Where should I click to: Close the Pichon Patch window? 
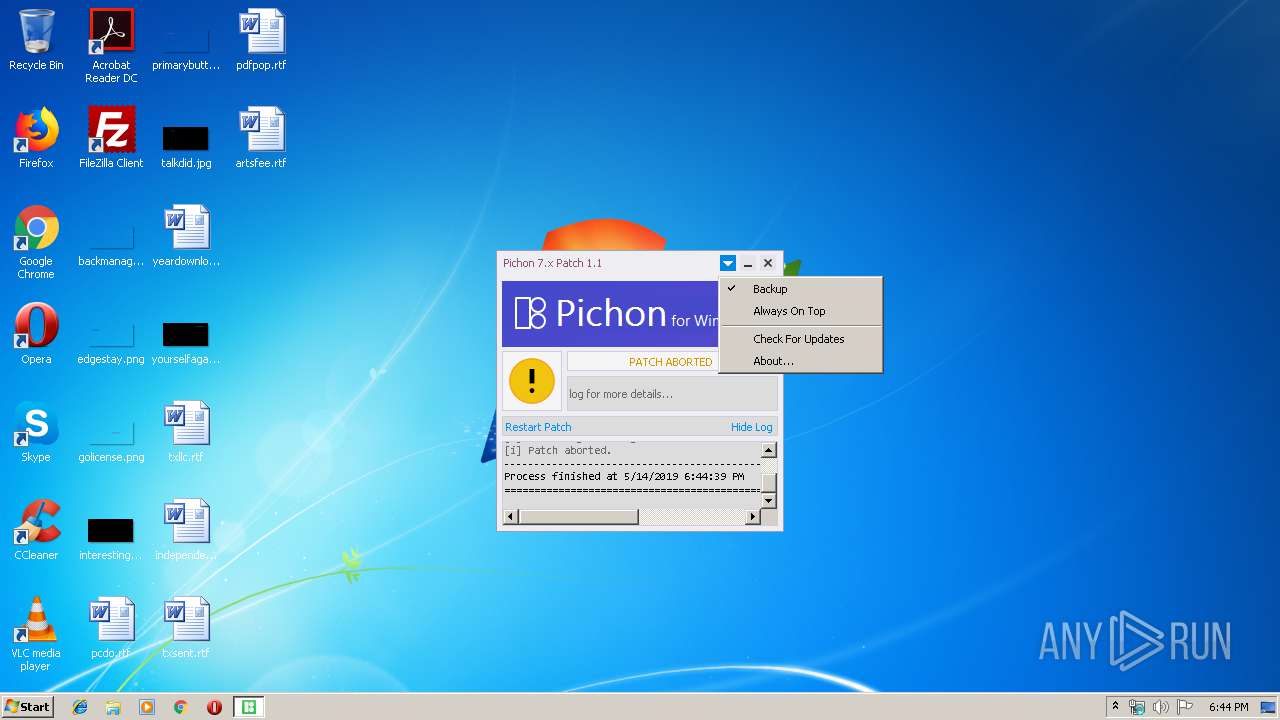tap(768, 263)
